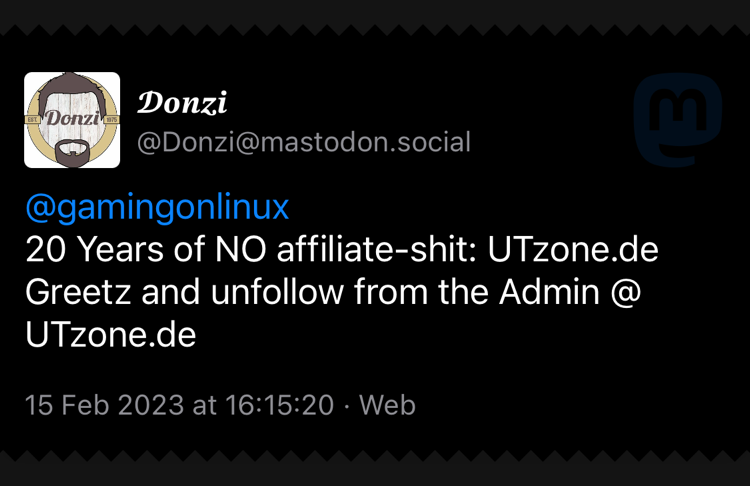Click UTzone.de in the first post line
The width and height of the screenshot is (750, 486).
(x=573, y=250)
